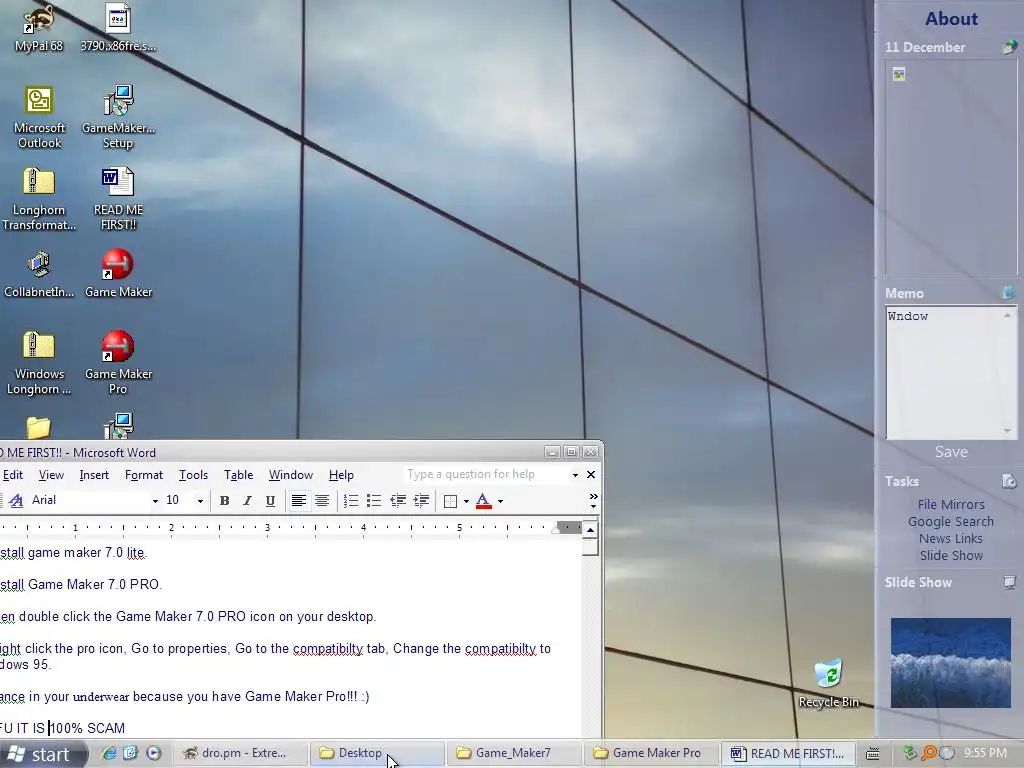Image resolution: width=1024 pixels, height=768 pixels.
Task: Switch to the dro.pm taskbar window
Action: tap(240, 753)
